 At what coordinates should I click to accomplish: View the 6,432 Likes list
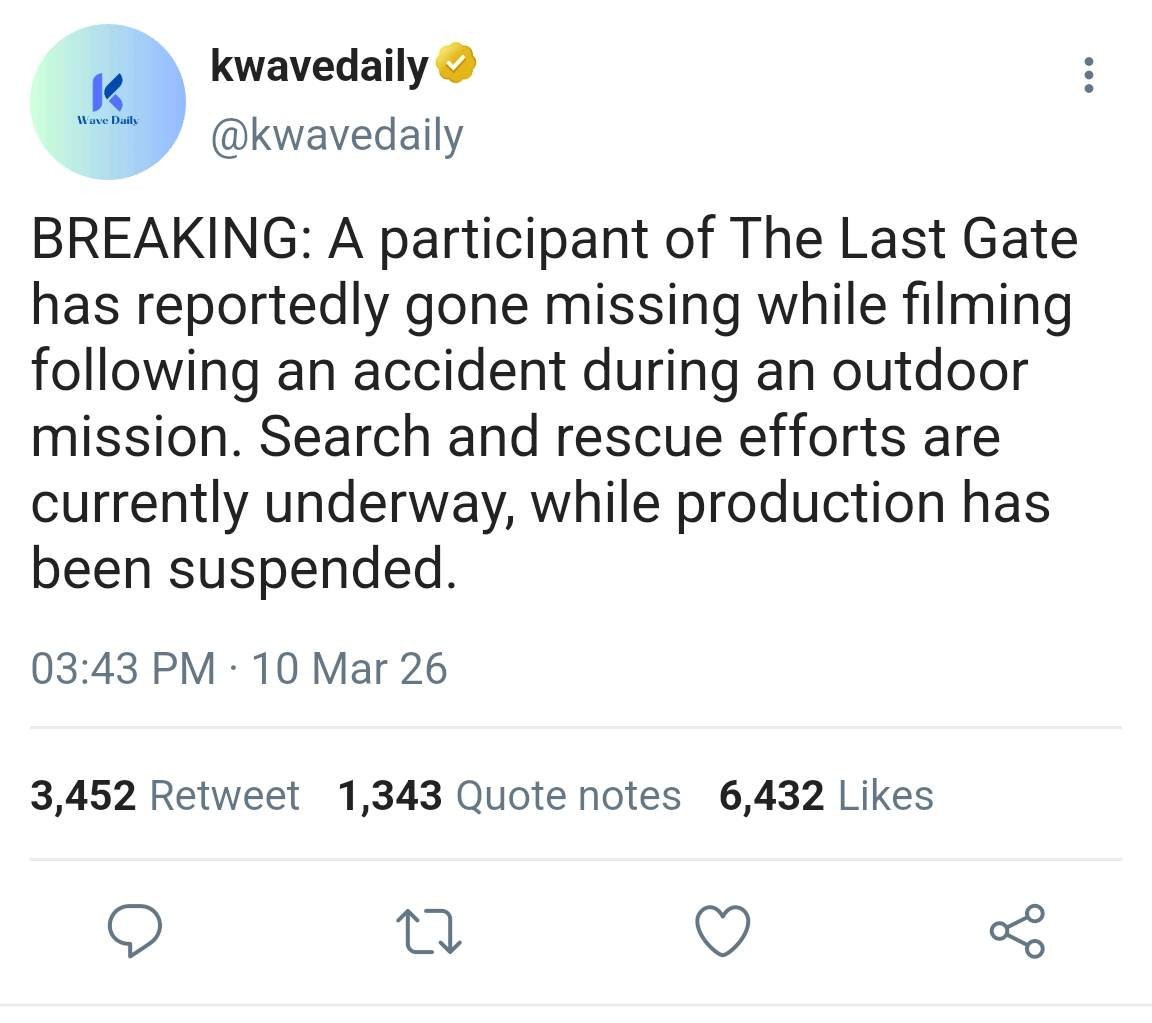tap(827, 795)
